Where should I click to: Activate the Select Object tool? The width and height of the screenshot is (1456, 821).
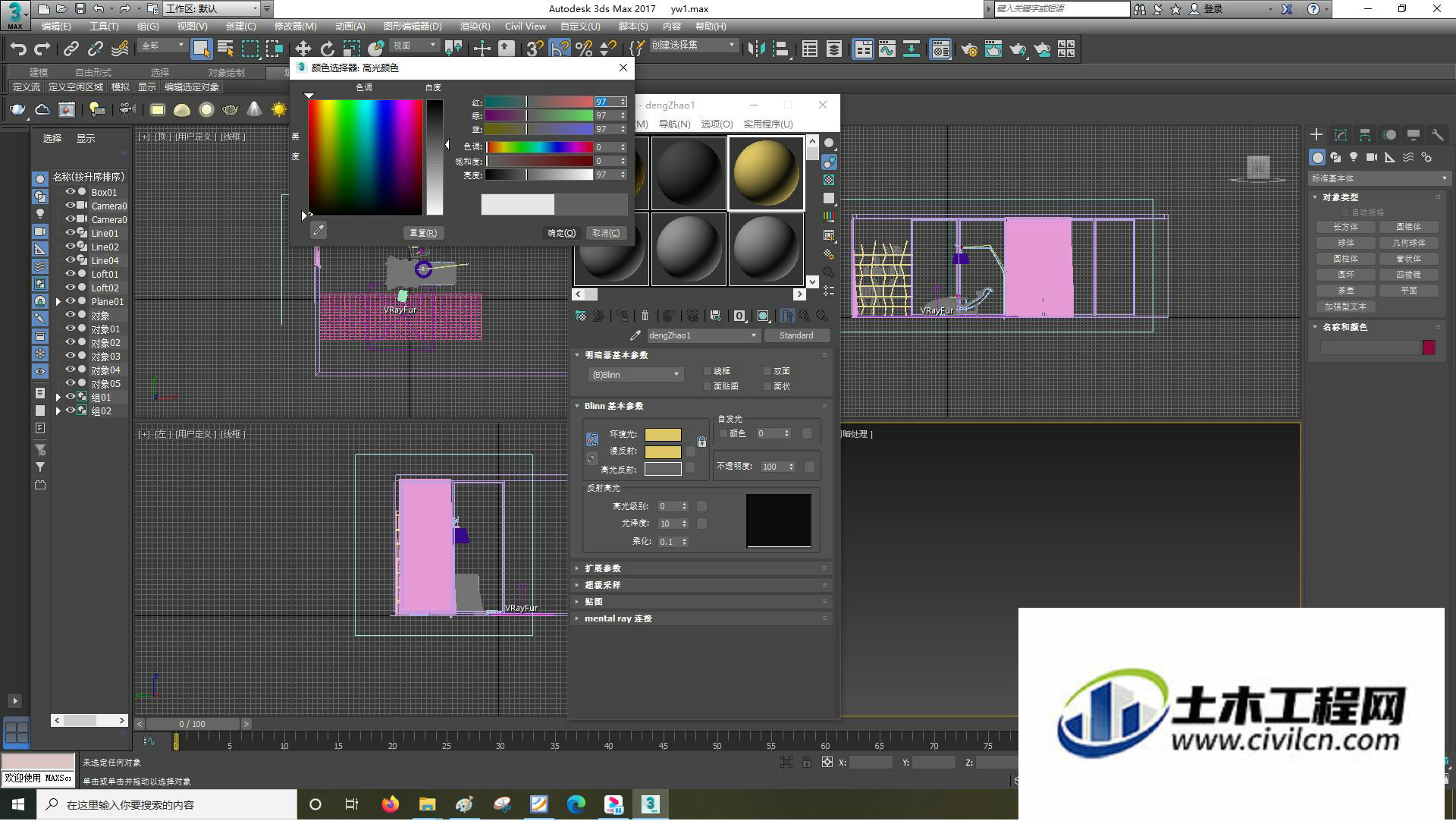click(x=201, y=49)
